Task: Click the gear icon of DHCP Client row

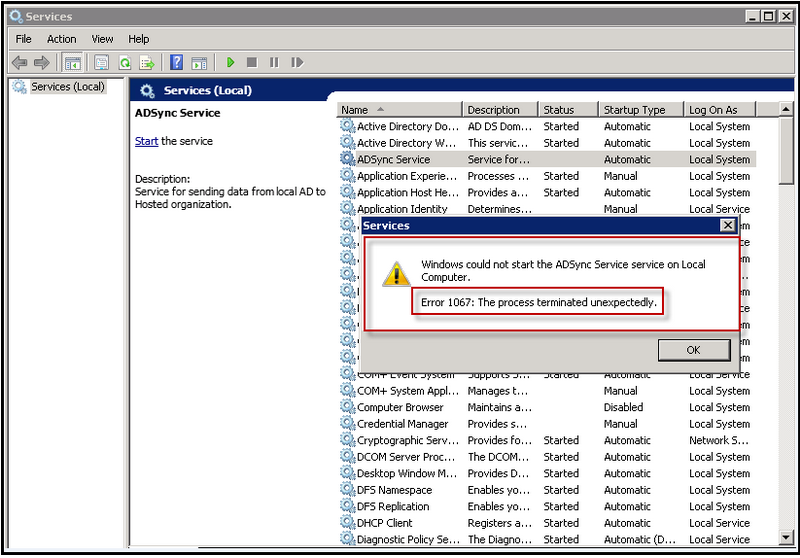Action: (x=347, y=522)
